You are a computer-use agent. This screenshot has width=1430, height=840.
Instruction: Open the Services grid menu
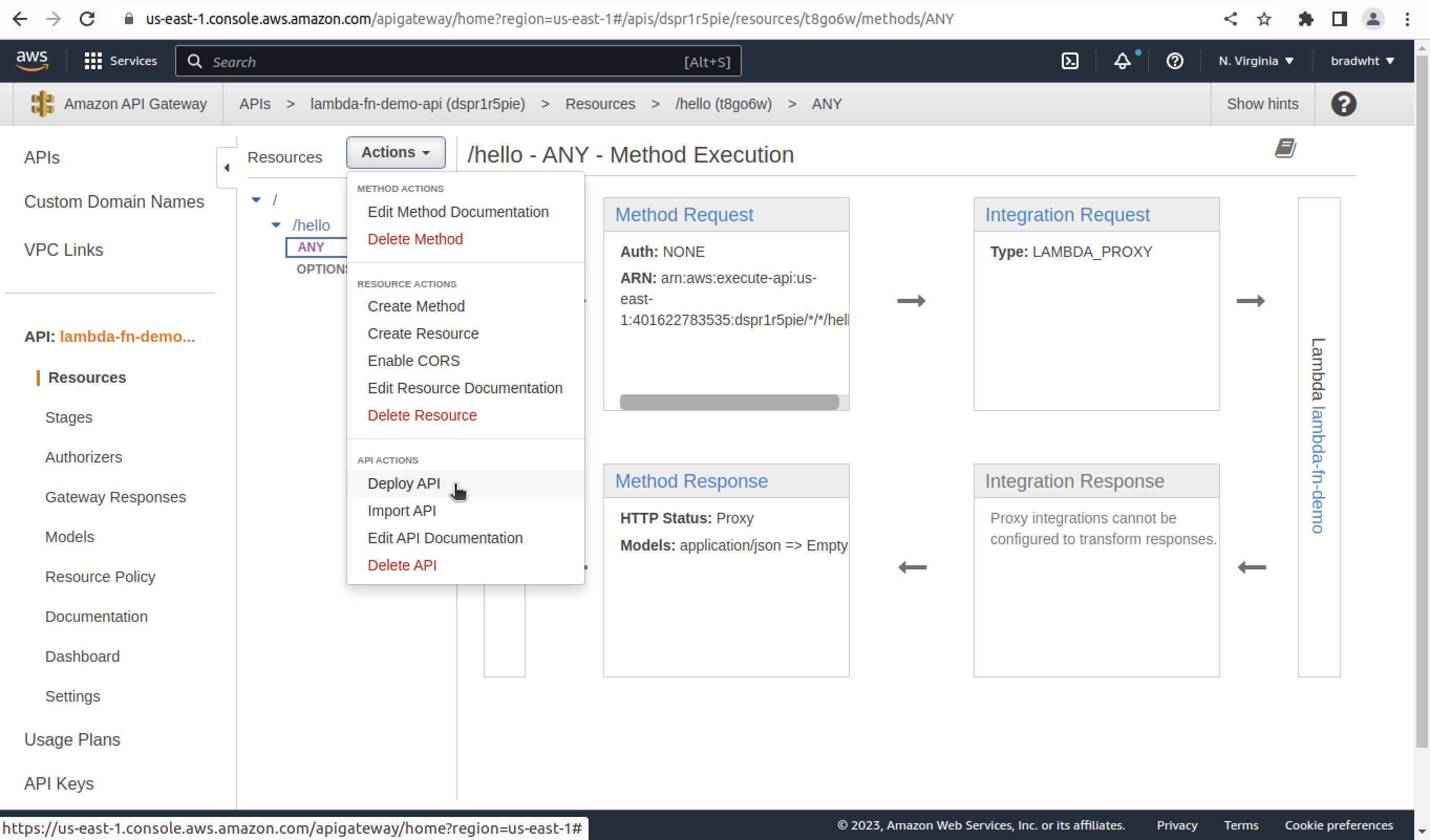tap(120, 61)
